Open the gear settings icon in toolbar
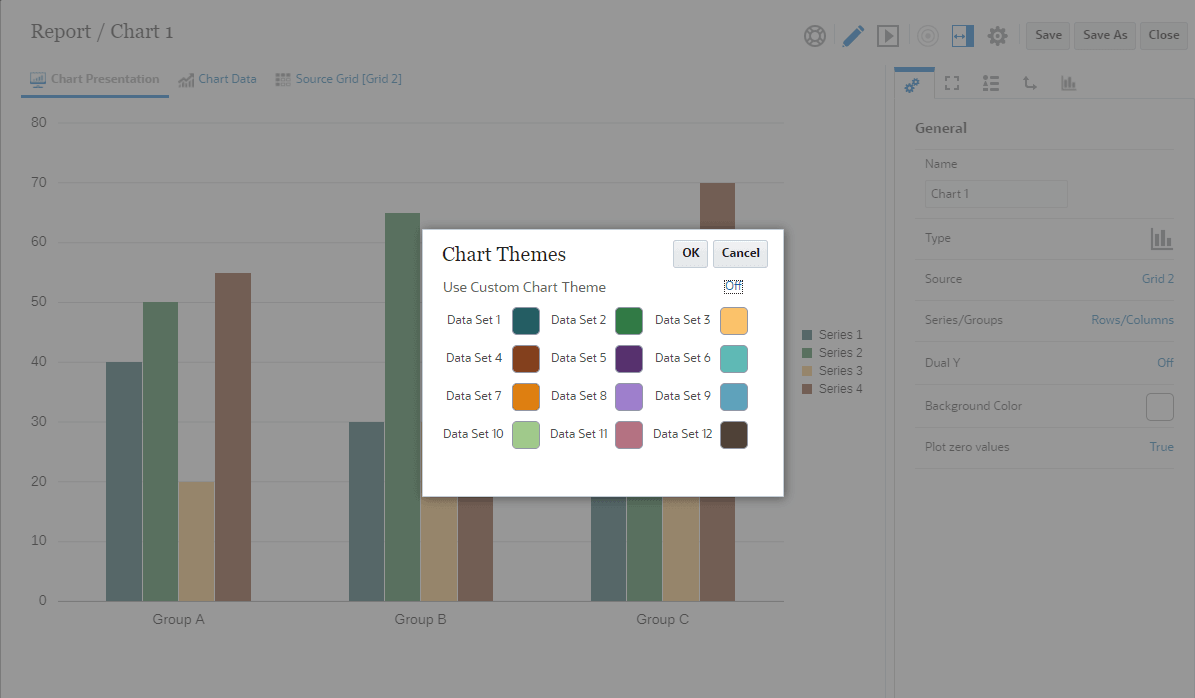1195x698 pixels. pyautogui.click(x=997, y=36)
